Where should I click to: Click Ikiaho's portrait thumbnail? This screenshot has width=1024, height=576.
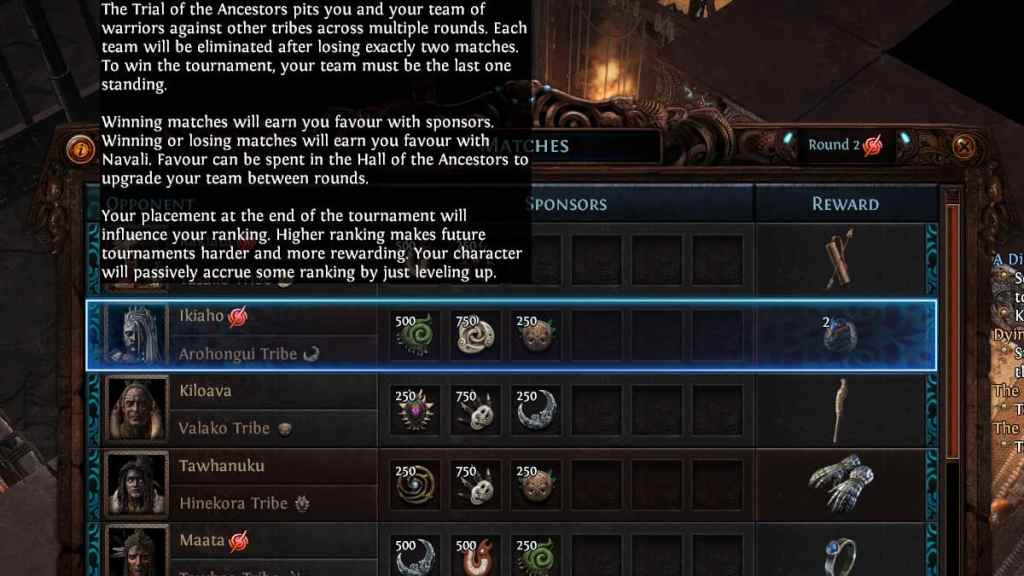136,334
